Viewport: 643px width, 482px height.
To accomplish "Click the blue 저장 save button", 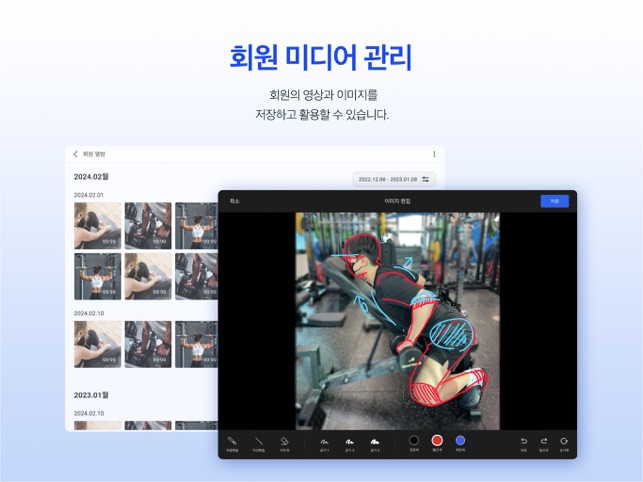I will [x=554, y=201].
